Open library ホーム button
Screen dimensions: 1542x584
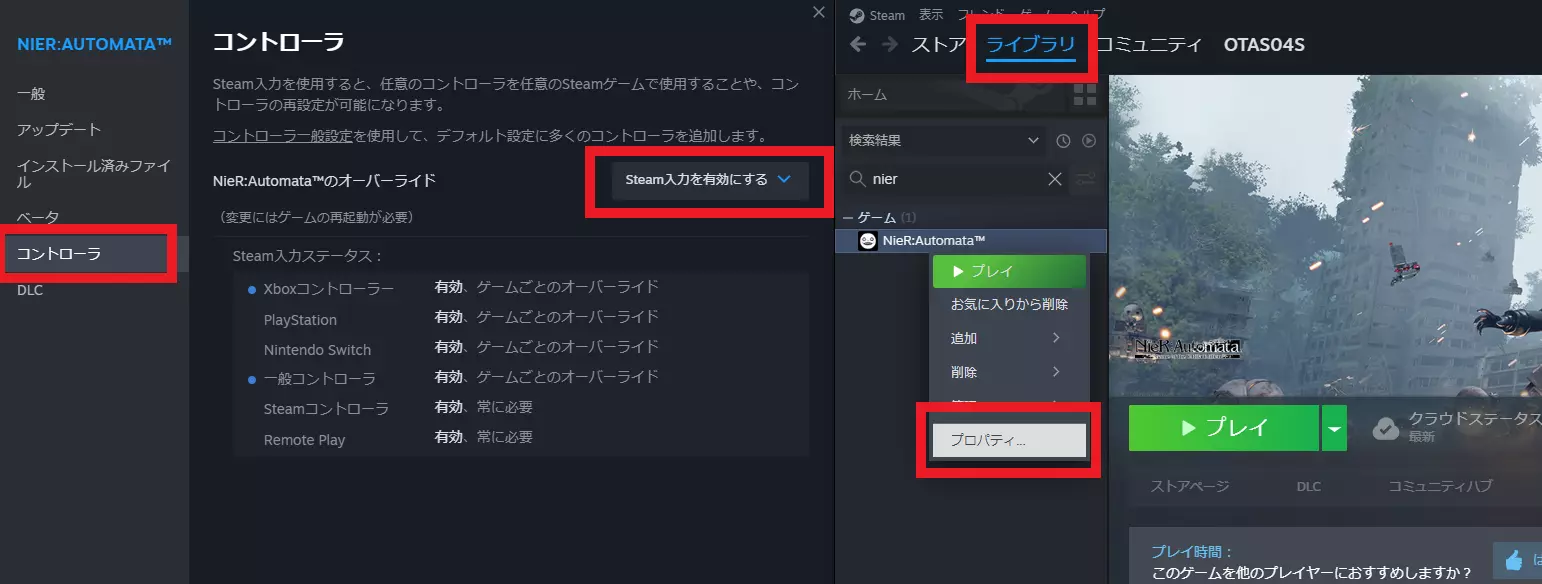coord(950,95)
